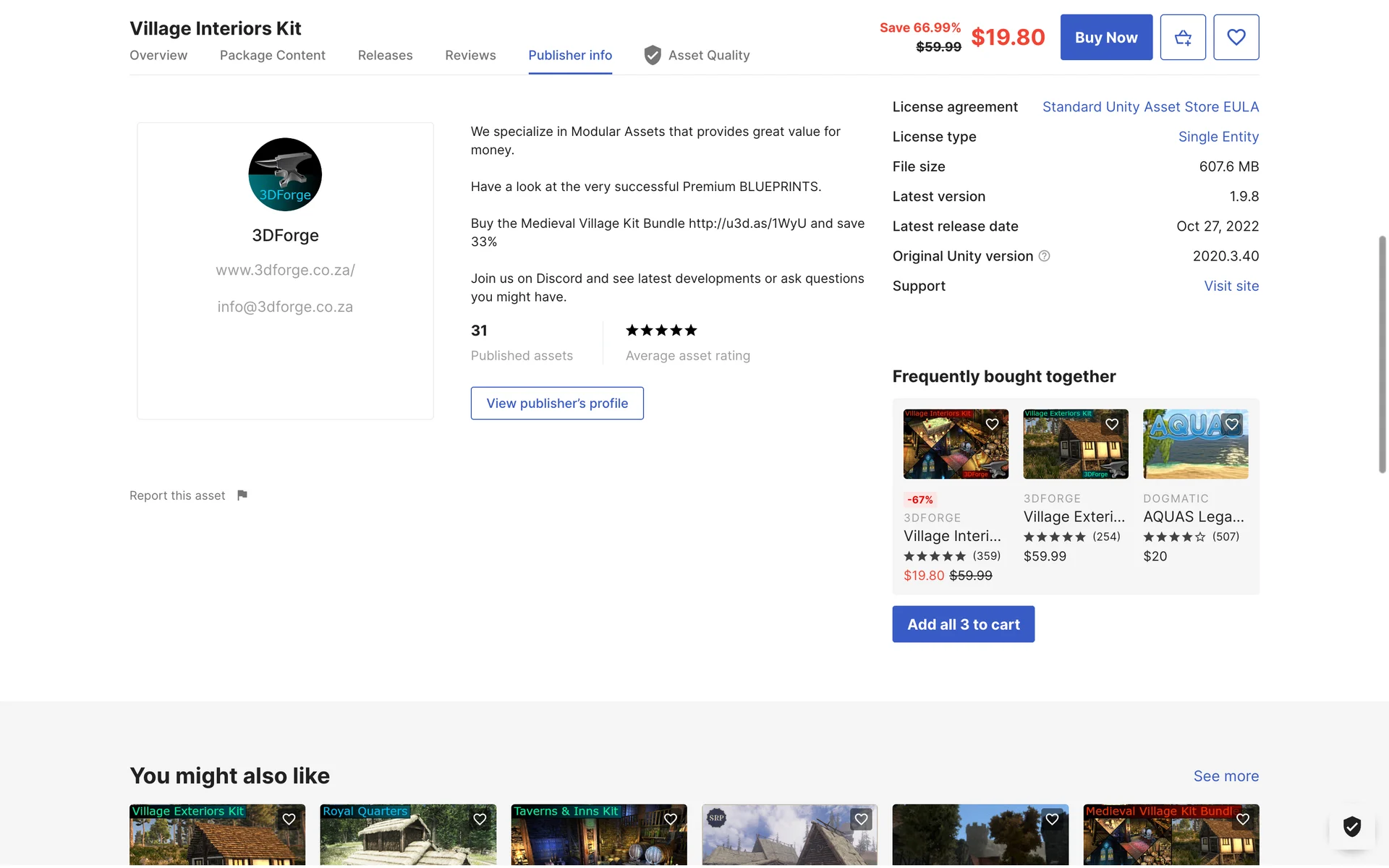Open the Releases tab
This screenshot has width=1389, height=868.
pos(385,56)
